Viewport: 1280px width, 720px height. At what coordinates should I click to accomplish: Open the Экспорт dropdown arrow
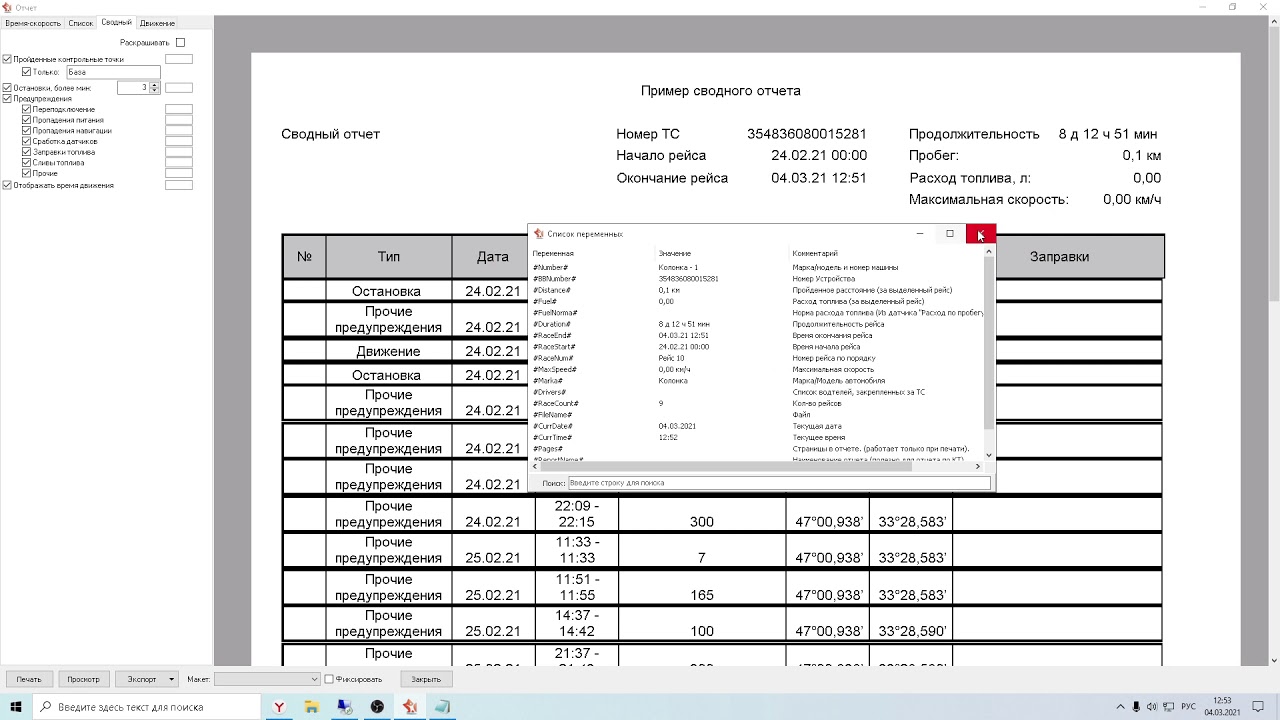tap(171, 680)
